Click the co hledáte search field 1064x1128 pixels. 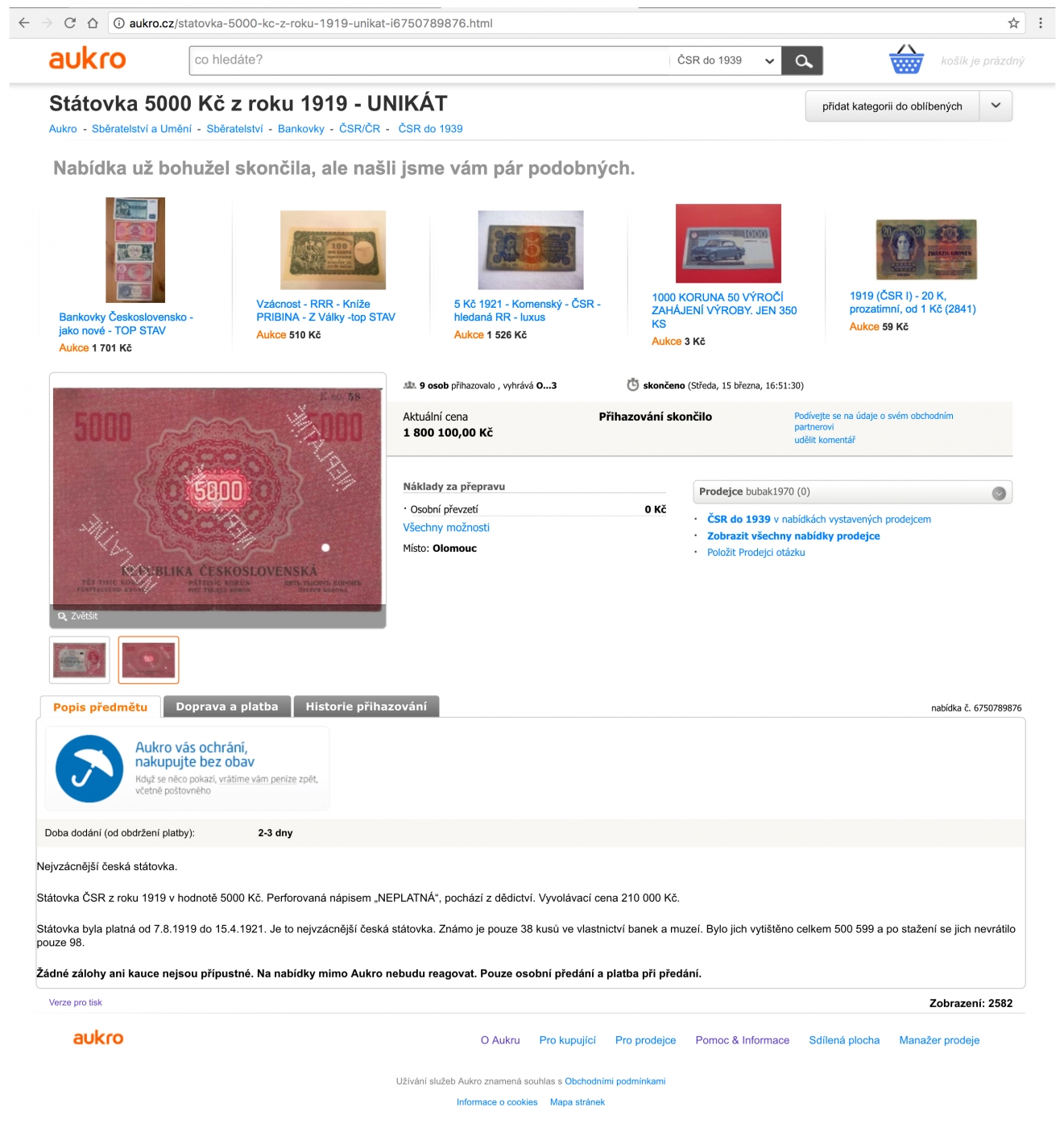coord(428,60)
